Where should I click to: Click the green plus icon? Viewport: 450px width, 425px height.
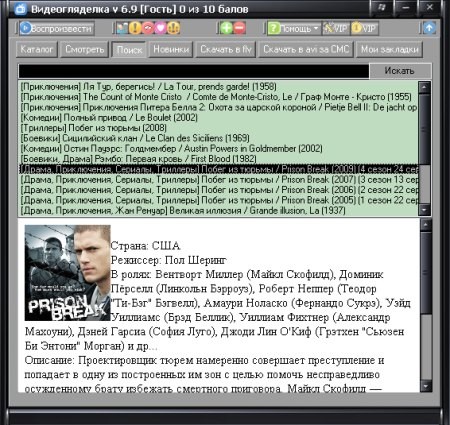226,28
